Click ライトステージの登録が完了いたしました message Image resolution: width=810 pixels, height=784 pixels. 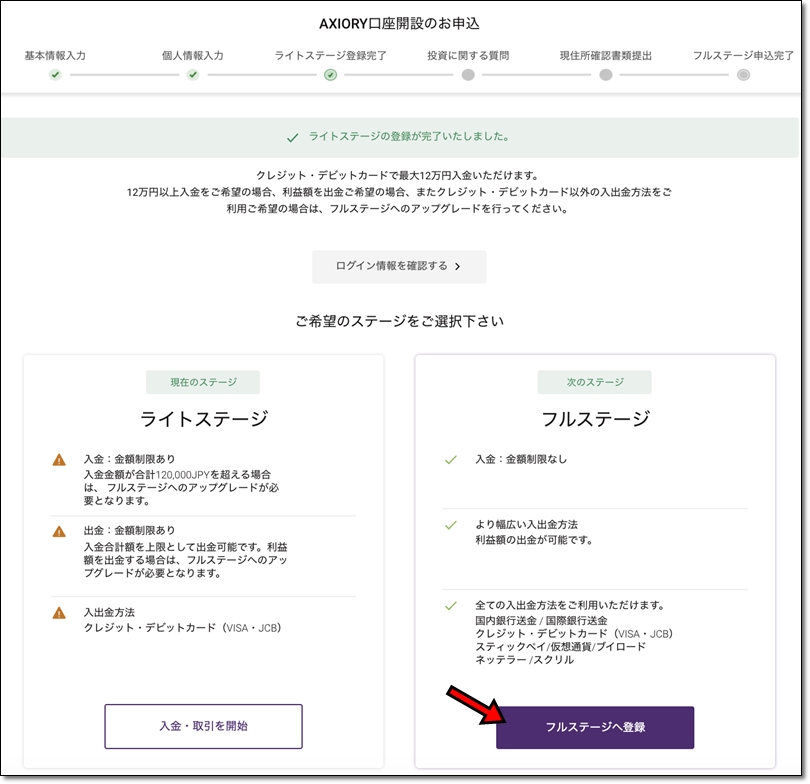tap(409, 136)
